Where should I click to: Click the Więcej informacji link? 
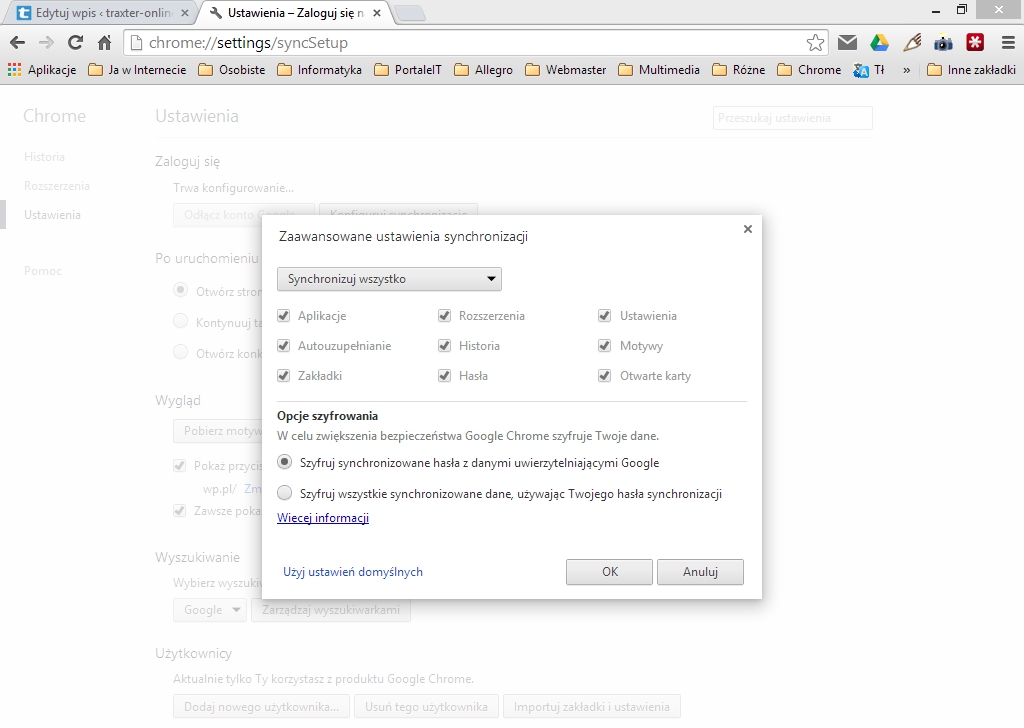[x=323, y=518]
